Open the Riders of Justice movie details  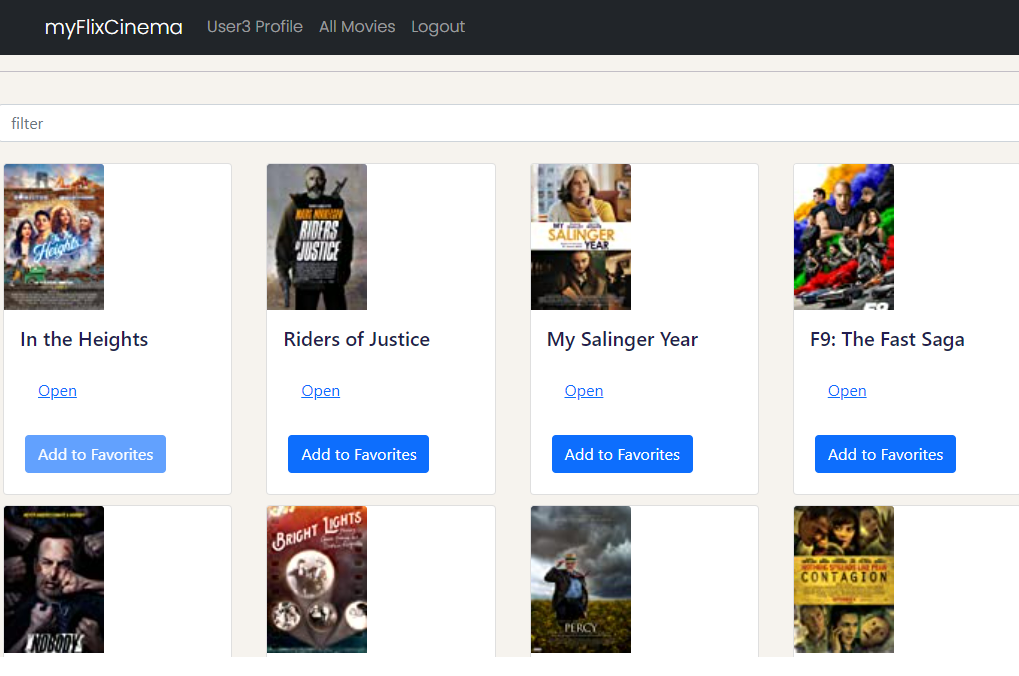point(320,390)
